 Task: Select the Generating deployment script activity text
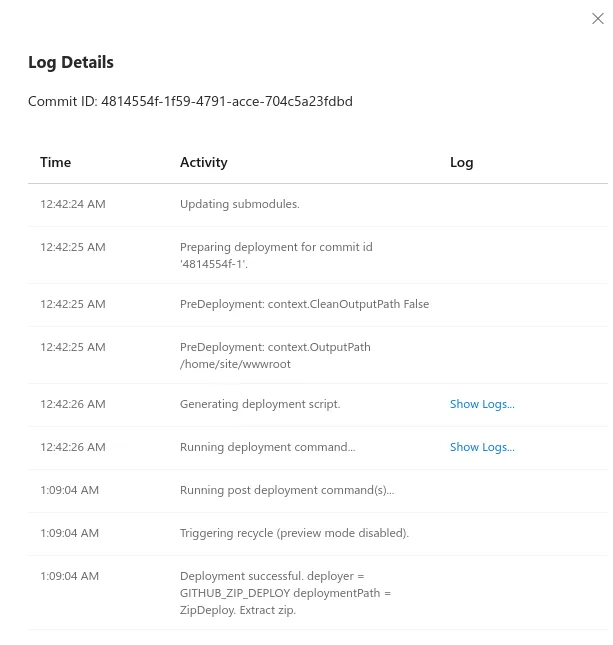260,404
